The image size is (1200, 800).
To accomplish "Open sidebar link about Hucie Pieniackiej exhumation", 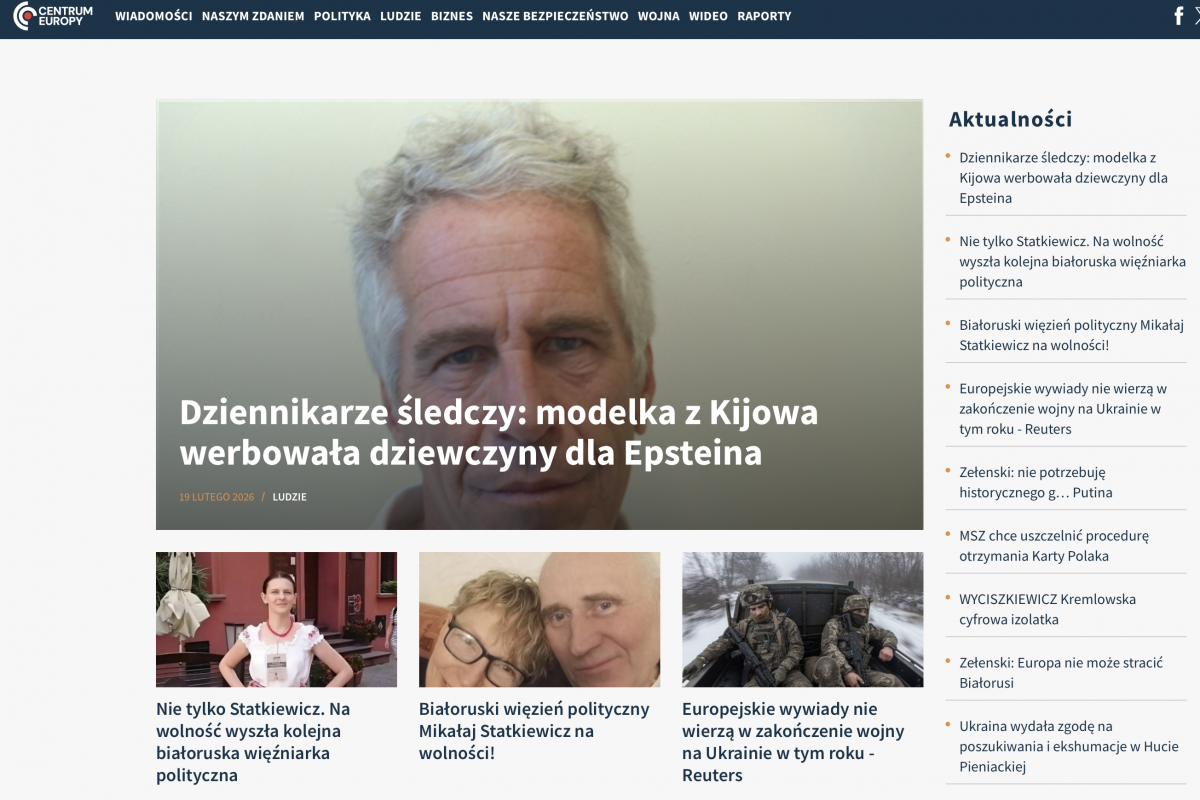I will 1054,746.
